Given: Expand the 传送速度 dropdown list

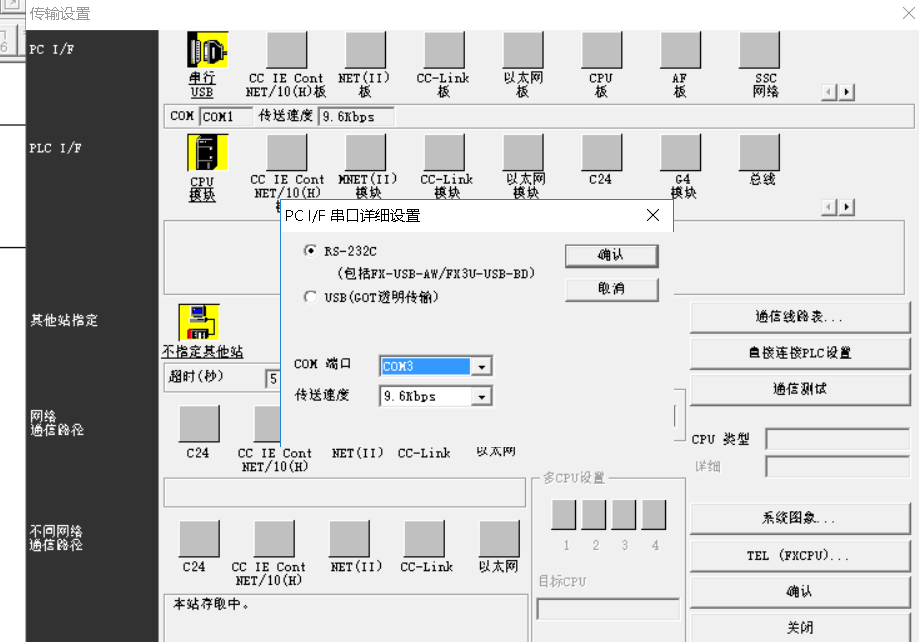Looking at the screenshot, I should (x=482, y=397).
